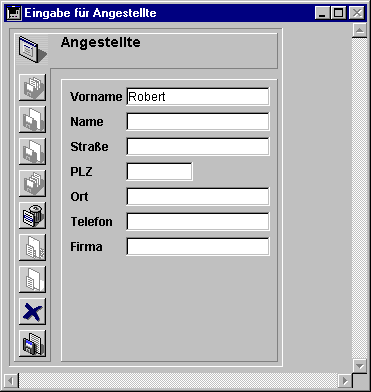Click the blue X cancel icon

click(32, 311)
